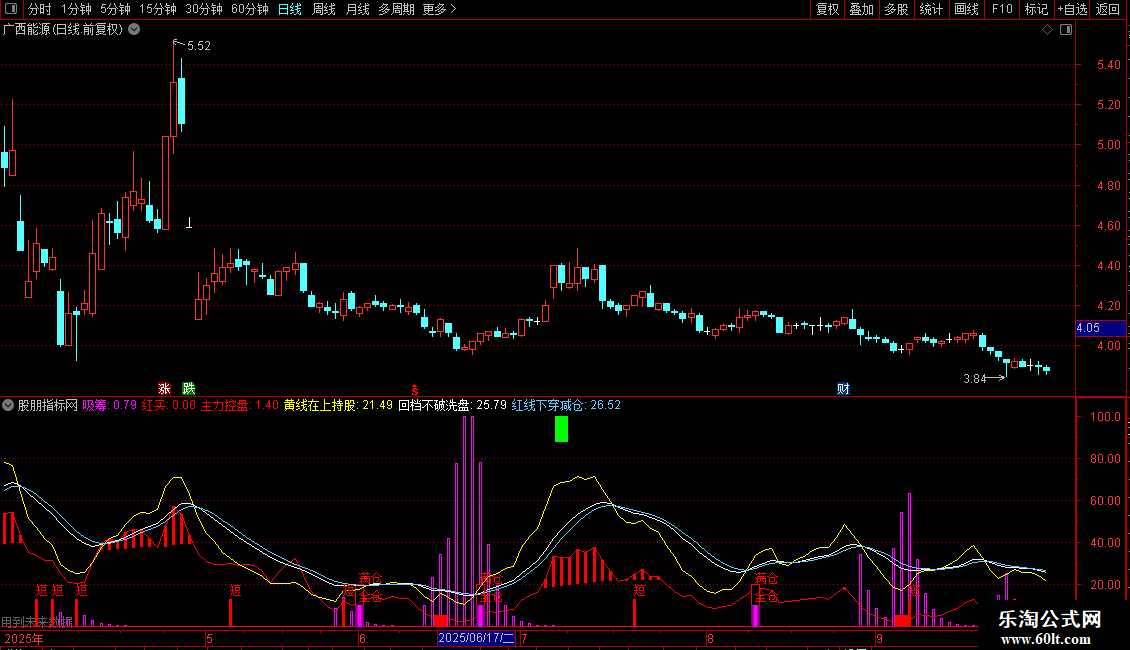Expand the 更多 periods menu
This screenshot has width=1130, height=650.
(439, 10)
